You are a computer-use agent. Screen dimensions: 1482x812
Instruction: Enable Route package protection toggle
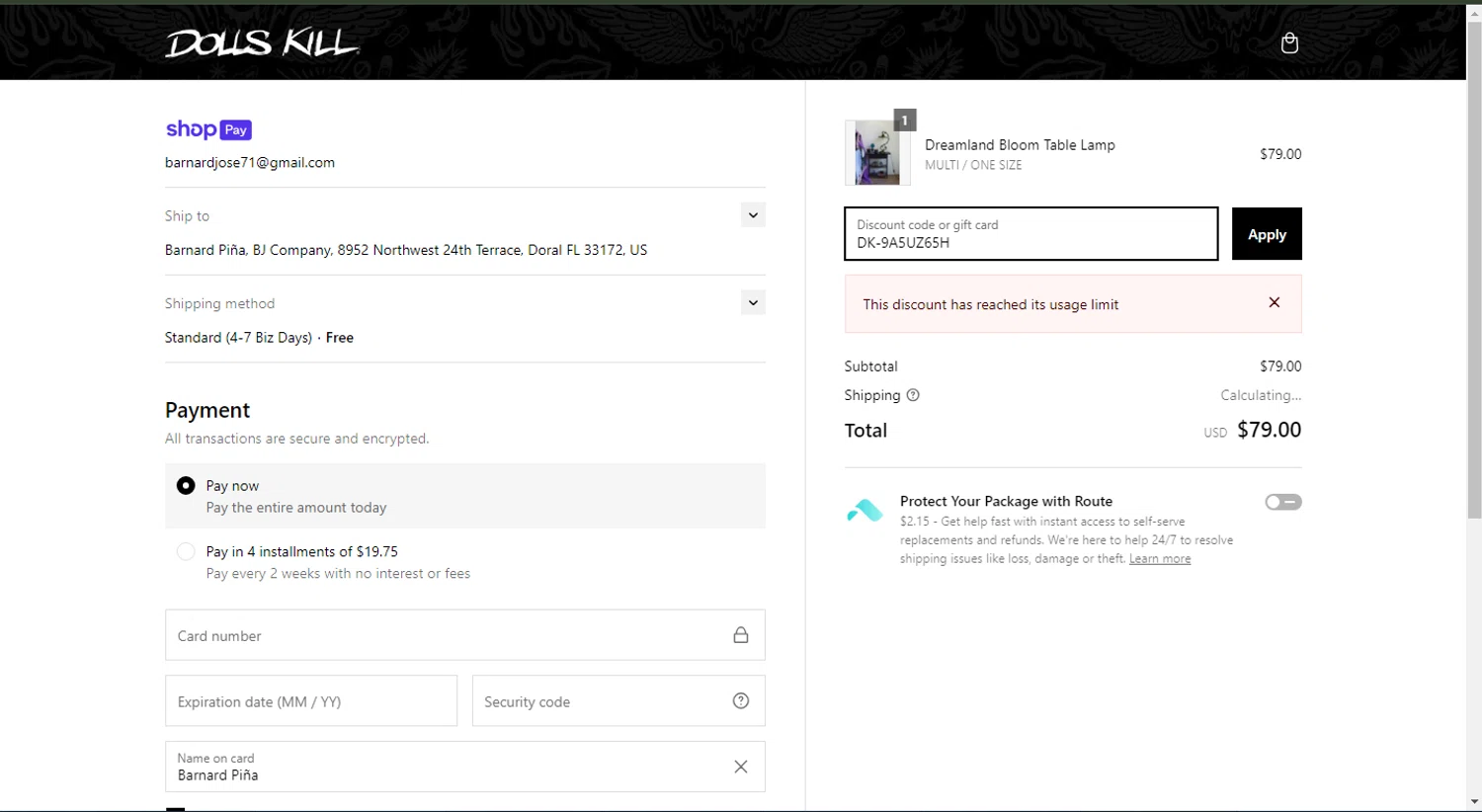pos(1283,502)
